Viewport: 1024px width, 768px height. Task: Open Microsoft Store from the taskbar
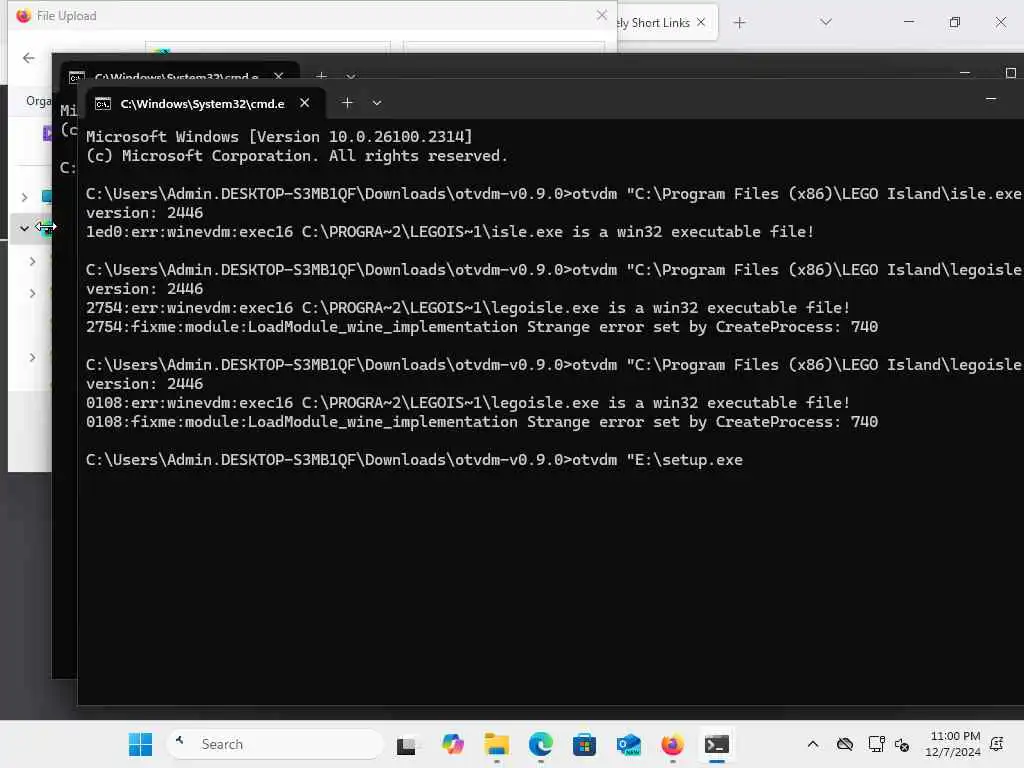point(584,744)
